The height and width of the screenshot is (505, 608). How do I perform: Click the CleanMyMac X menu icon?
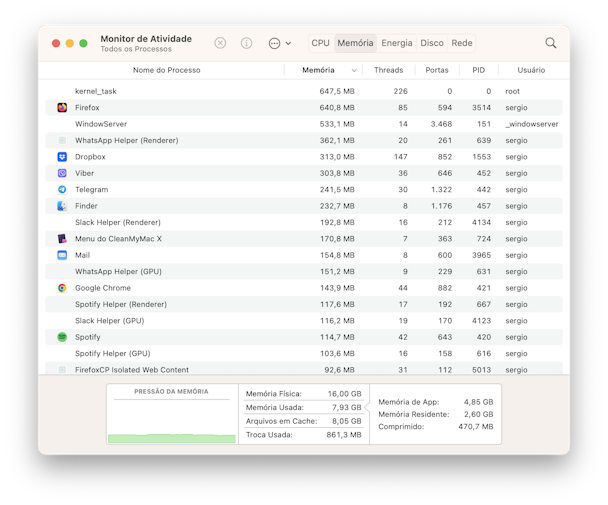pyautogui.click(x=62, y=239)
